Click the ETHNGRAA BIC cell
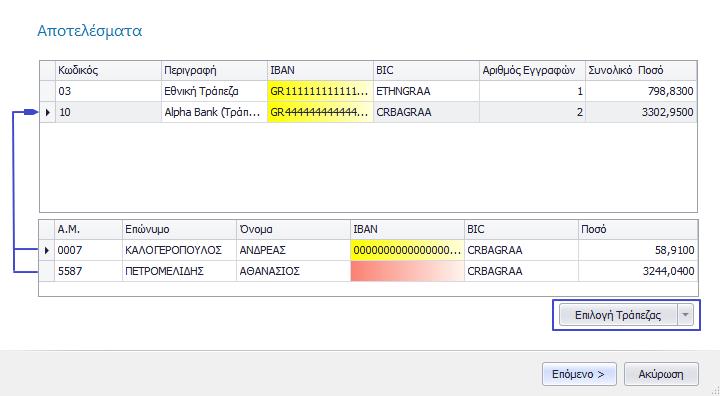 tap(426, 91)
